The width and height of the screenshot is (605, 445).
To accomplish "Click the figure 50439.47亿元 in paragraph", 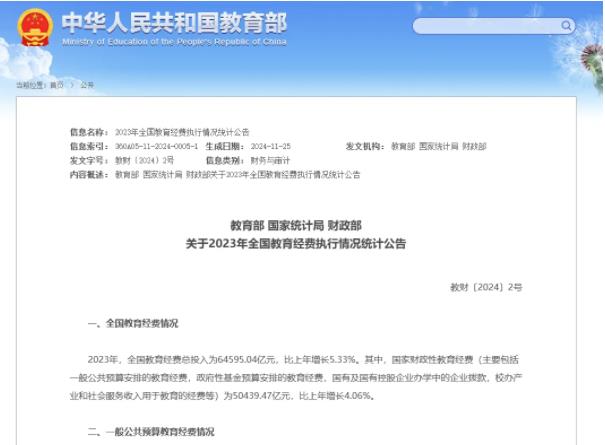I will pos(261,396).
